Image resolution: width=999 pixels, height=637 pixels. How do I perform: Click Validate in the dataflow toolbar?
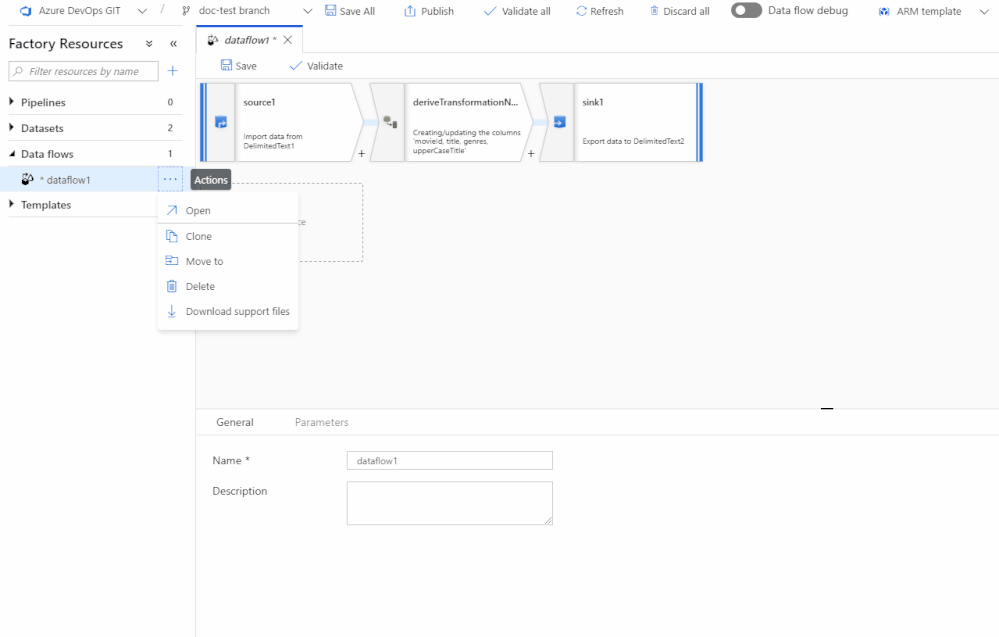pos(317,66)
